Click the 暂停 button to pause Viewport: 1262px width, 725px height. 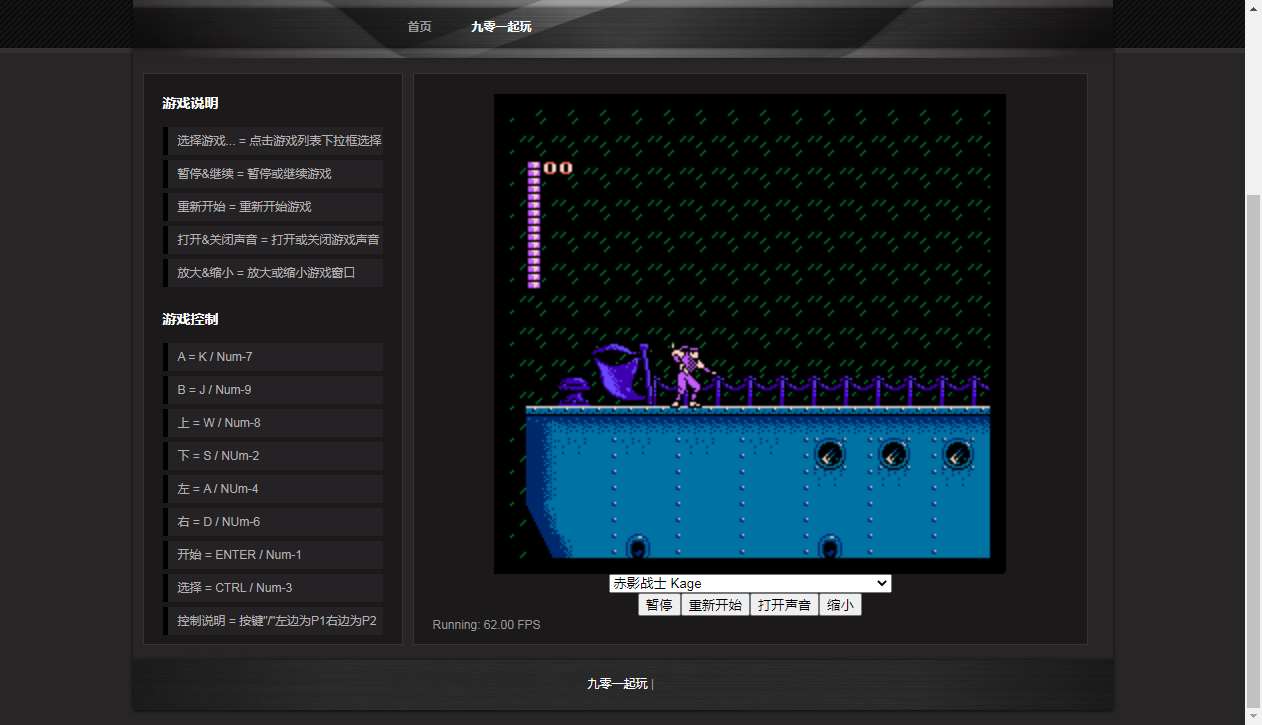(x=659, y=605)
